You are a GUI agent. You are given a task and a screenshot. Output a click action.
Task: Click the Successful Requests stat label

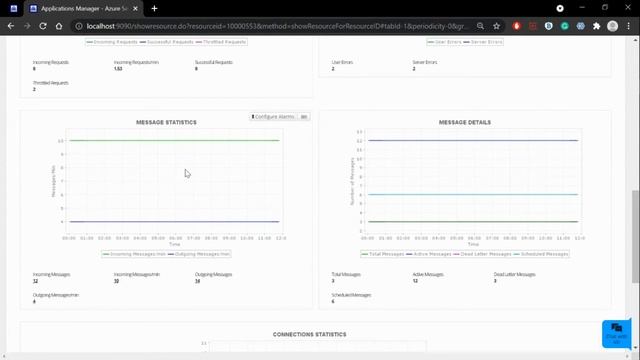tap(213, 62)
